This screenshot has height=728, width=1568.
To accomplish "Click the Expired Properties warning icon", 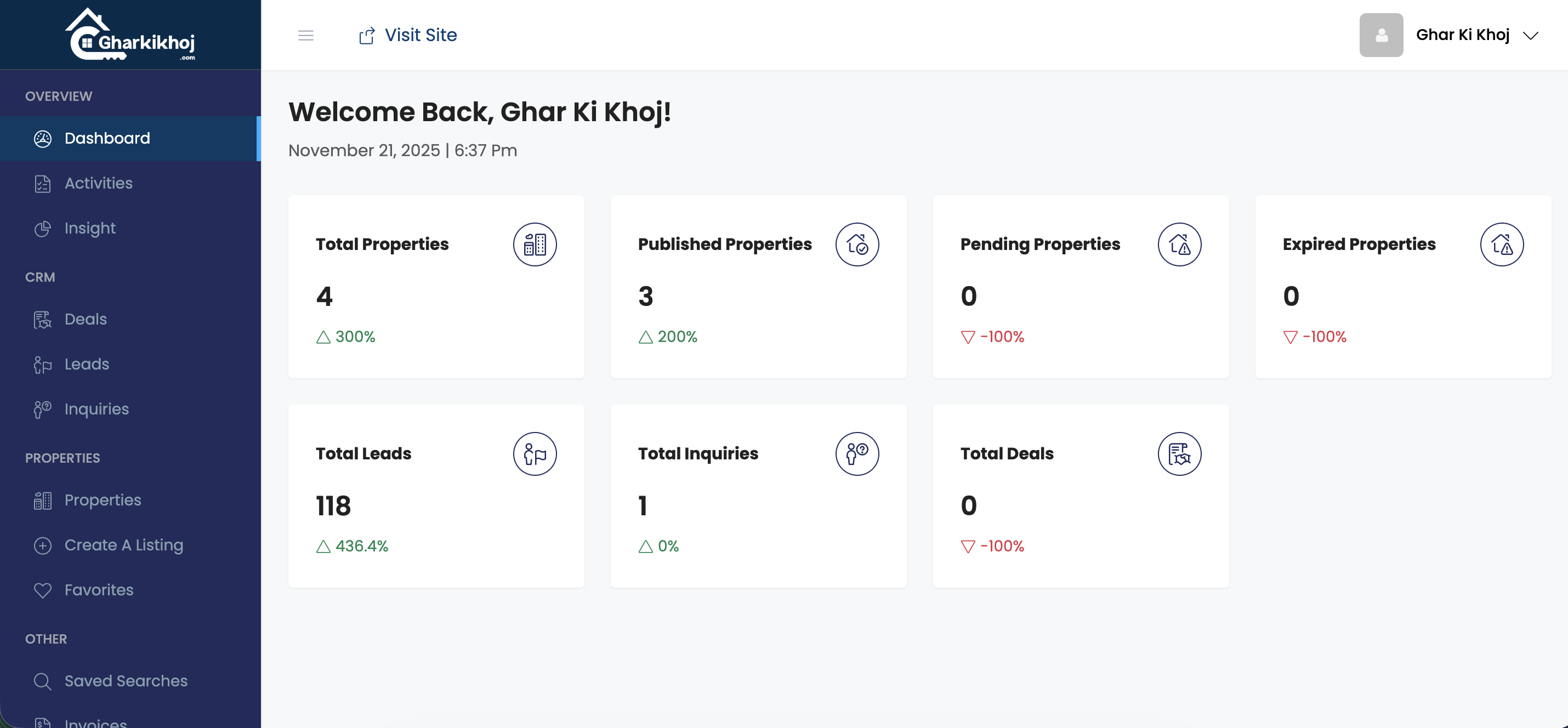I will pos(1501,244).
